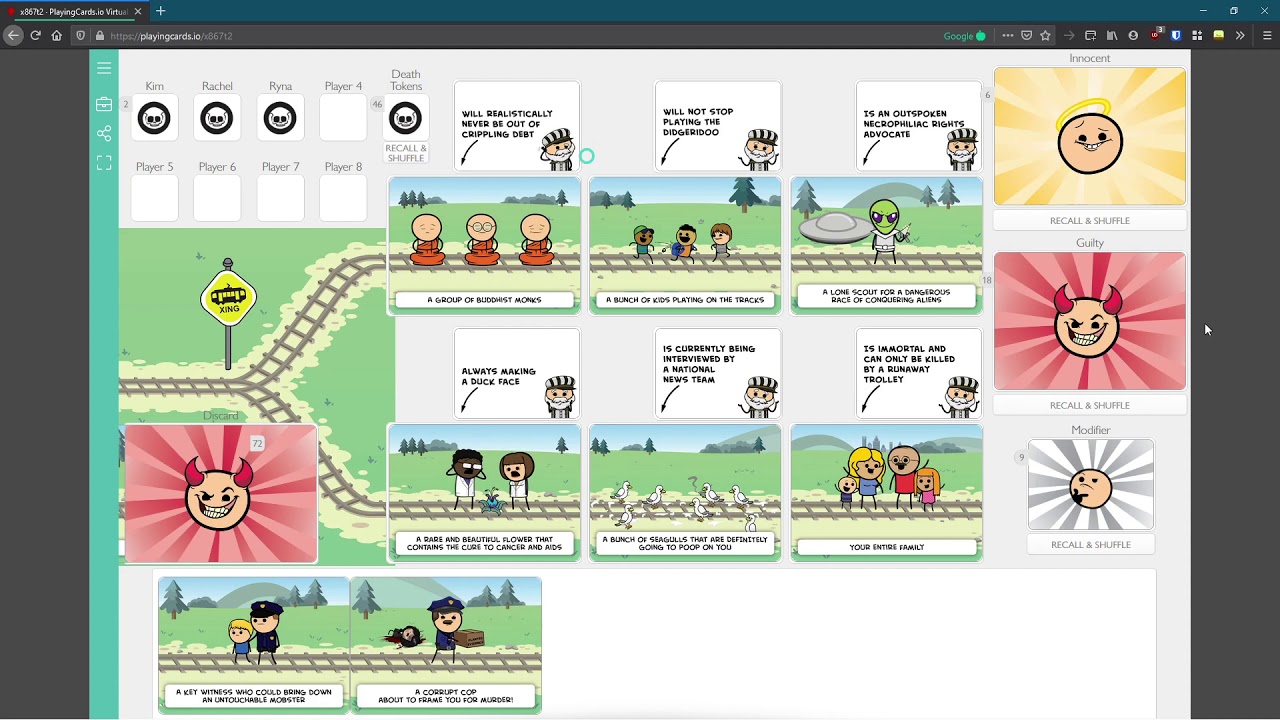Open uBlock Origin extension popup

click(x=1155, y=35)
